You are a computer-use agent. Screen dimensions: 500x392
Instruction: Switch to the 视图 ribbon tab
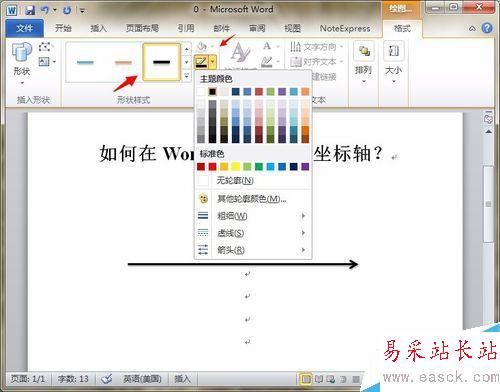click(x=292, y=28)
